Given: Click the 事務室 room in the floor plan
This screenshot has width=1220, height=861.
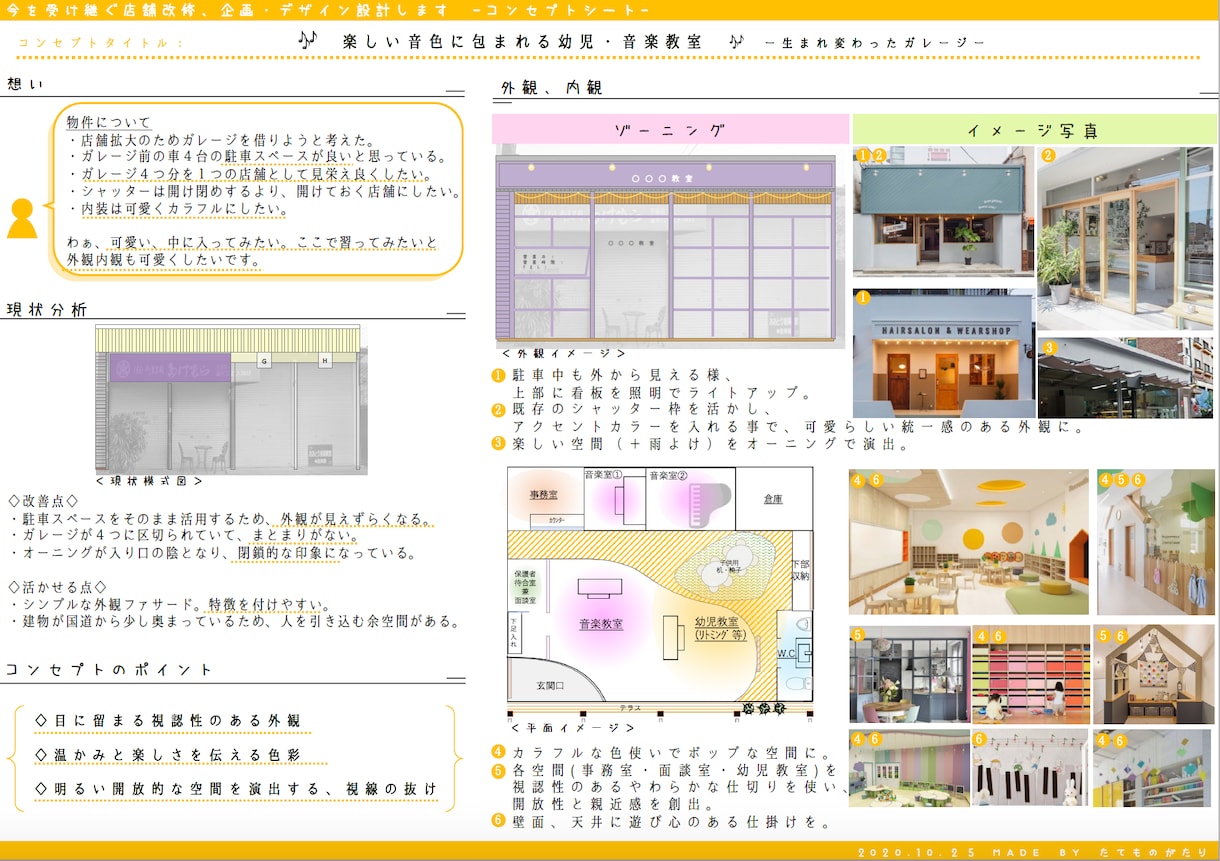Looking at the screenshot, I should coord(544,495).
